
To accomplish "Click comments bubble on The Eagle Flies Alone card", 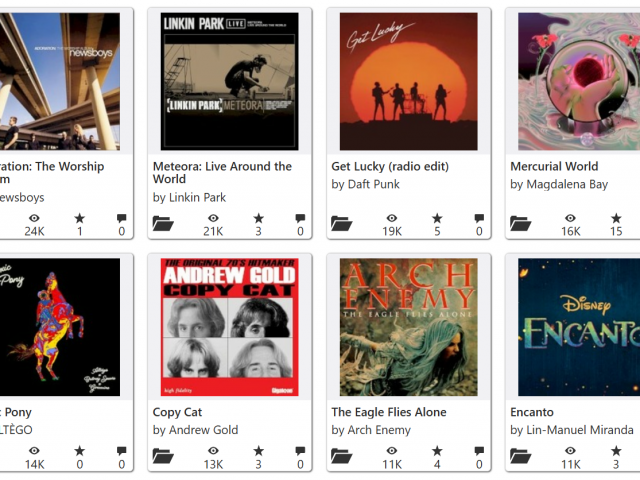I will coord(479,451).
